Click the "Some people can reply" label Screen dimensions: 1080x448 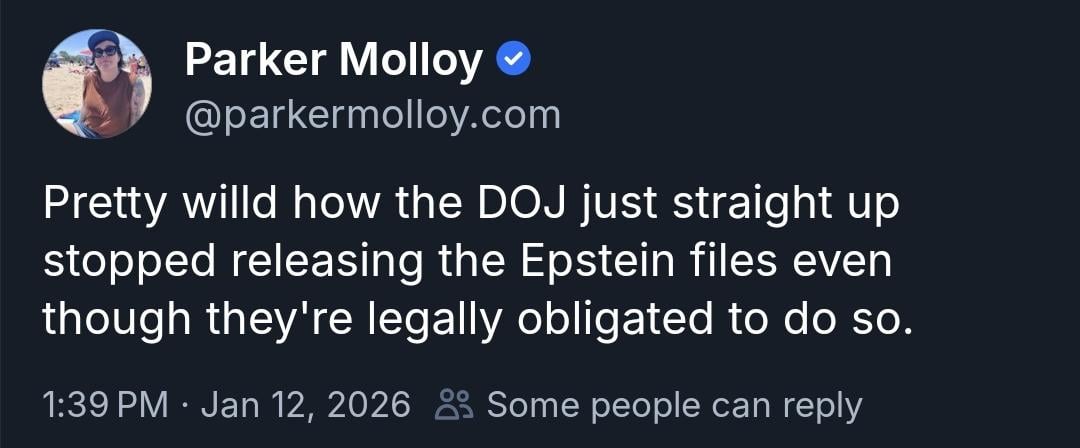(x=673, y=405)
